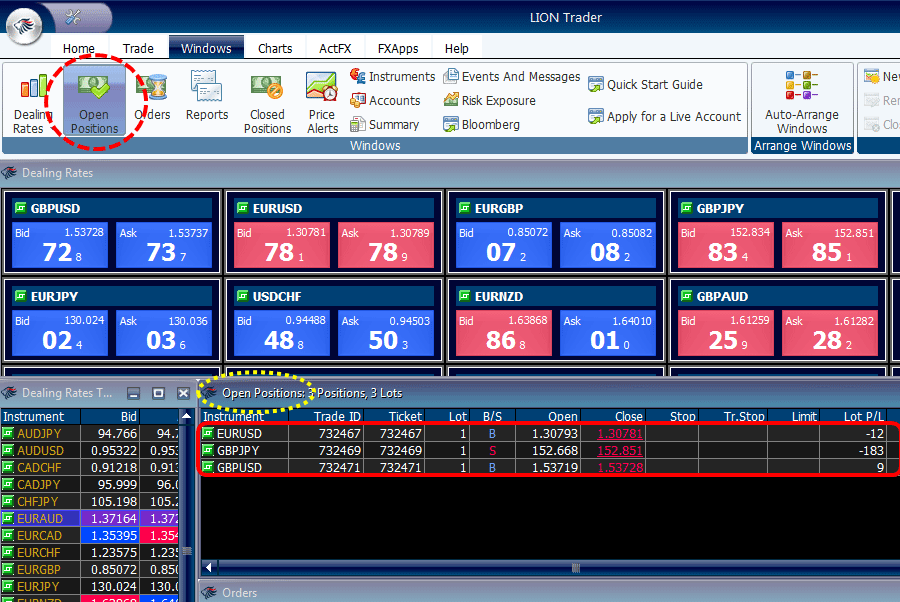The width and height of the screenshot is (900, 602).
Task: Click EURUSD close price 1.30781 link
Action: click(x=620, y=434)
